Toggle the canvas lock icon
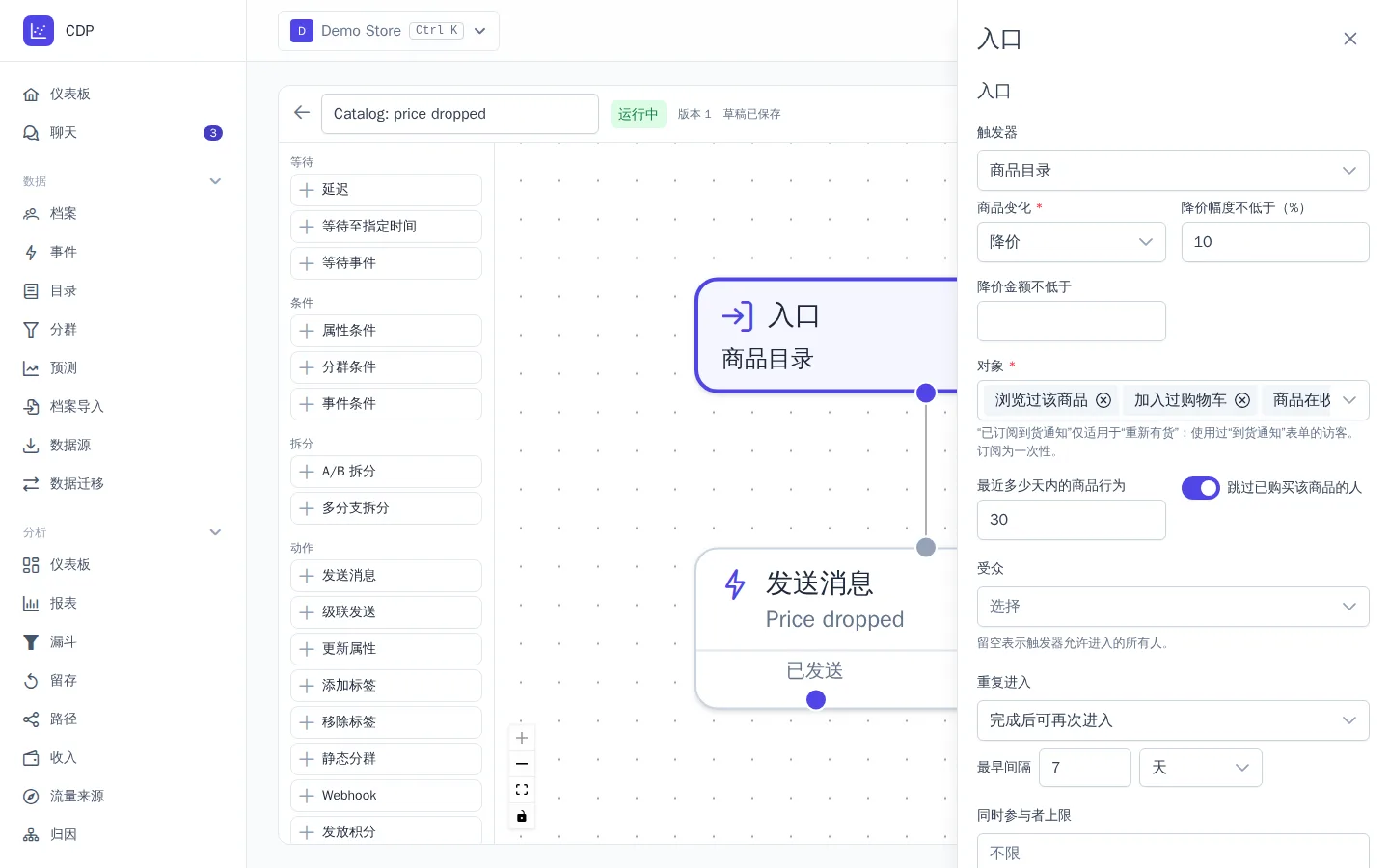Image resolution: width=1389 pixels, height=868 pixels. 522,816
